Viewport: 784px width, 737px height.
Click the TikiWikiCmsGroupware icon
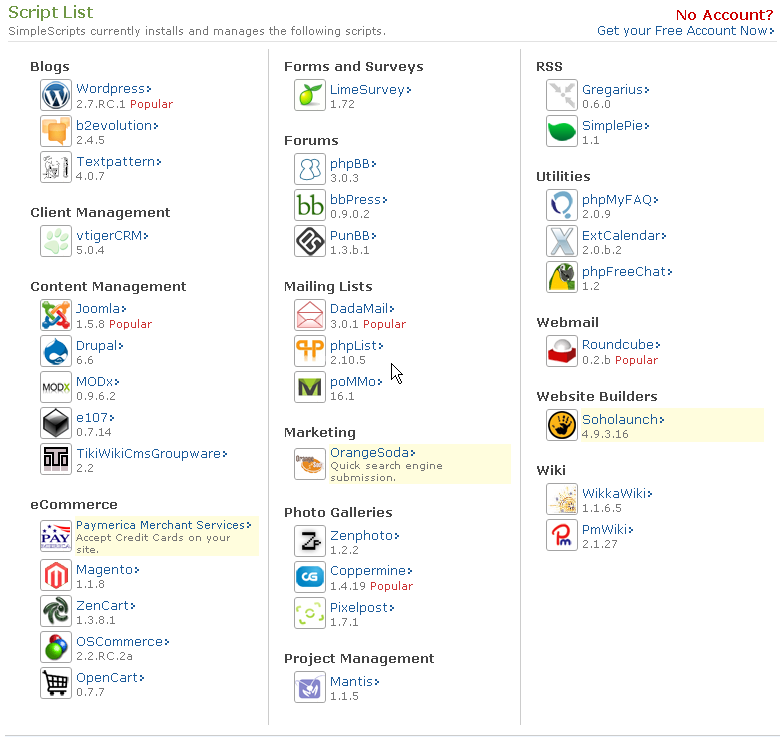click(x=56, y=459)
